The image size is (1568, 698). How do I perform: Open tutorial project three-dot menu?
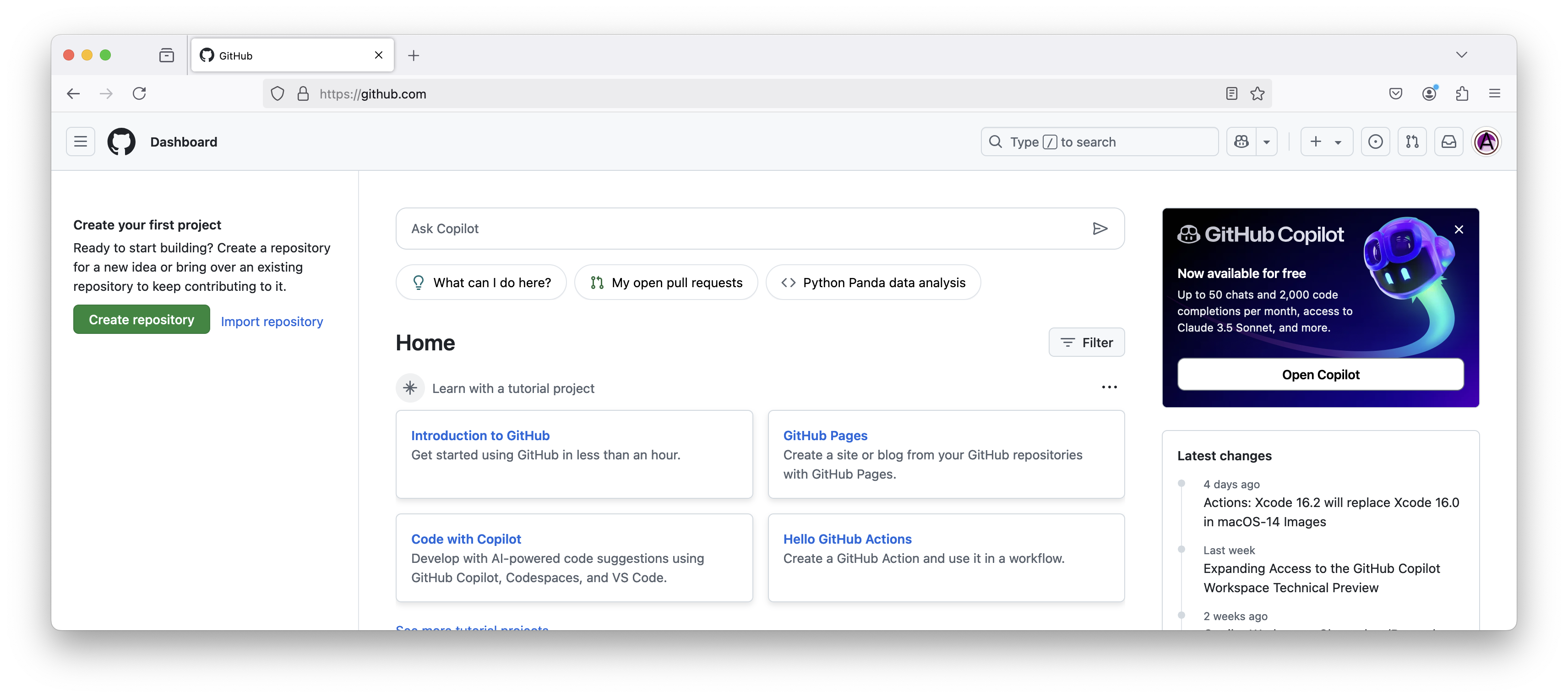1109,387
